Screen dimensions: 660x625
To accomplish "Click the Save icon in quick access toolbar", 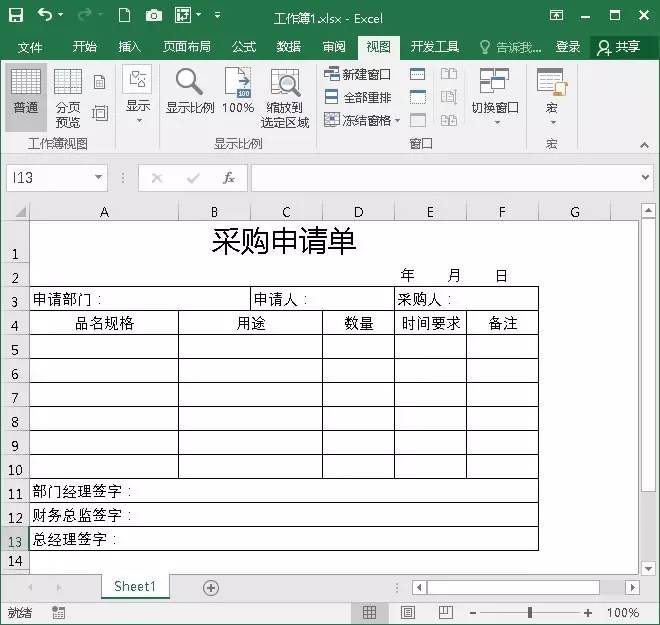I will point(16,16).
